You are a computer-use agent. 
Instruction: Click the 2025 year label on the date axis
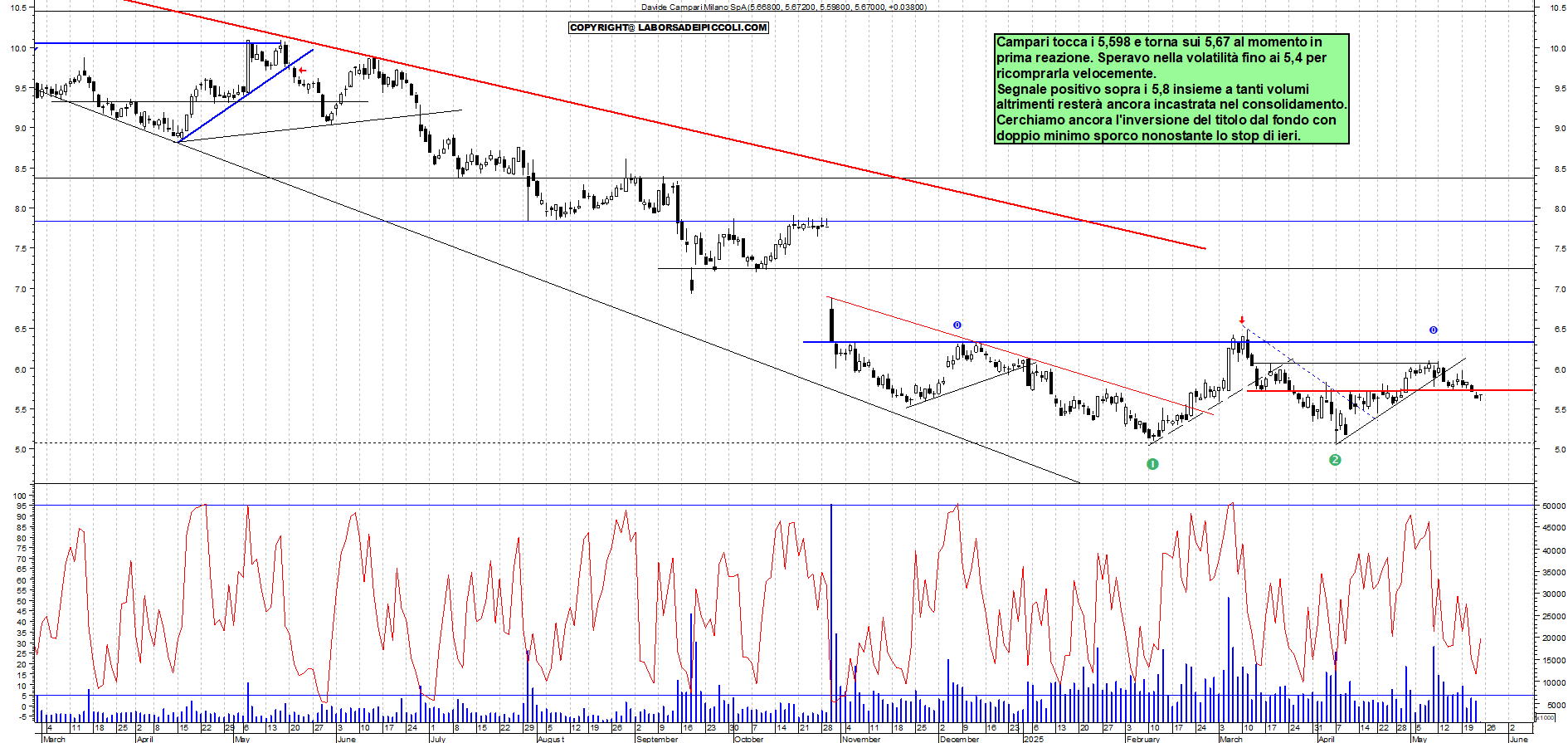pos(1033,739)
